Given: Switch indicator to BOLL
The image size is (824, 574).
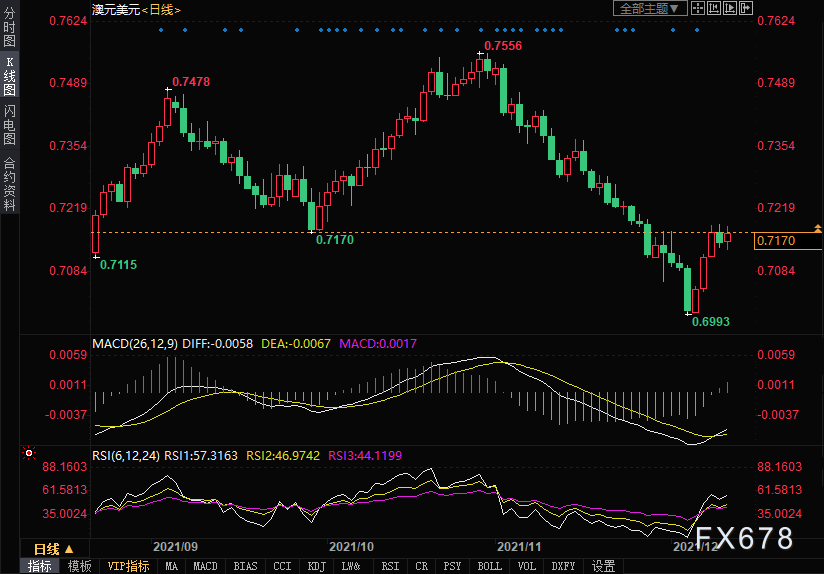Looking at the screenshot, I should pos(489,566).
